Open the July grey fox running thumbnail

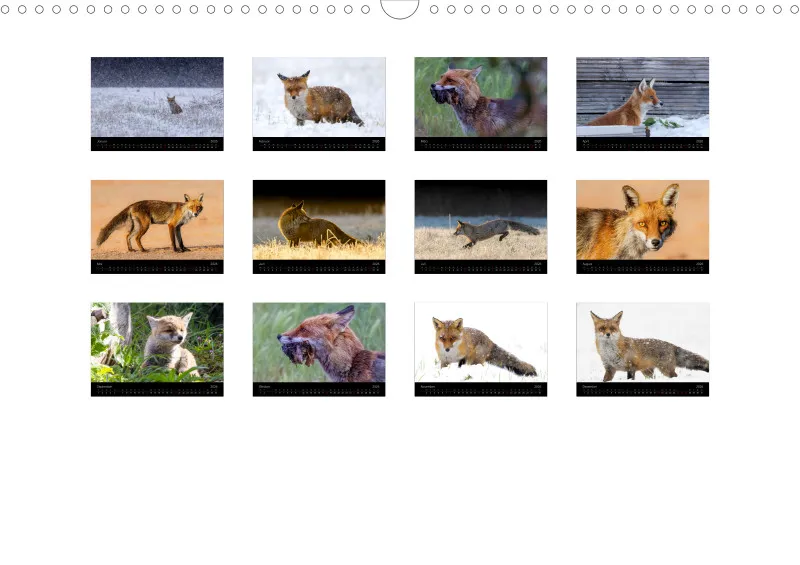pos(481,227)
